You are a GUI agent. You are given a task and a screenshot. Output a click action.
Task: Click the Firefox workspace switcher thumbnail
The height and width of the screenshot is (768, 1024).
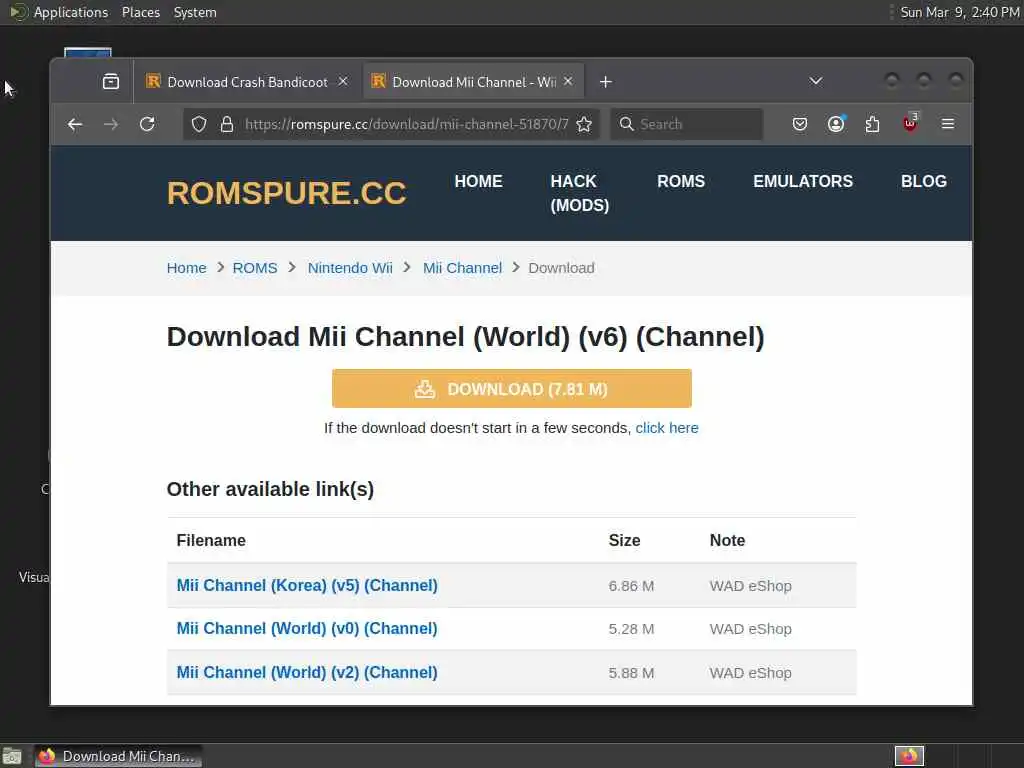(909, 756)
